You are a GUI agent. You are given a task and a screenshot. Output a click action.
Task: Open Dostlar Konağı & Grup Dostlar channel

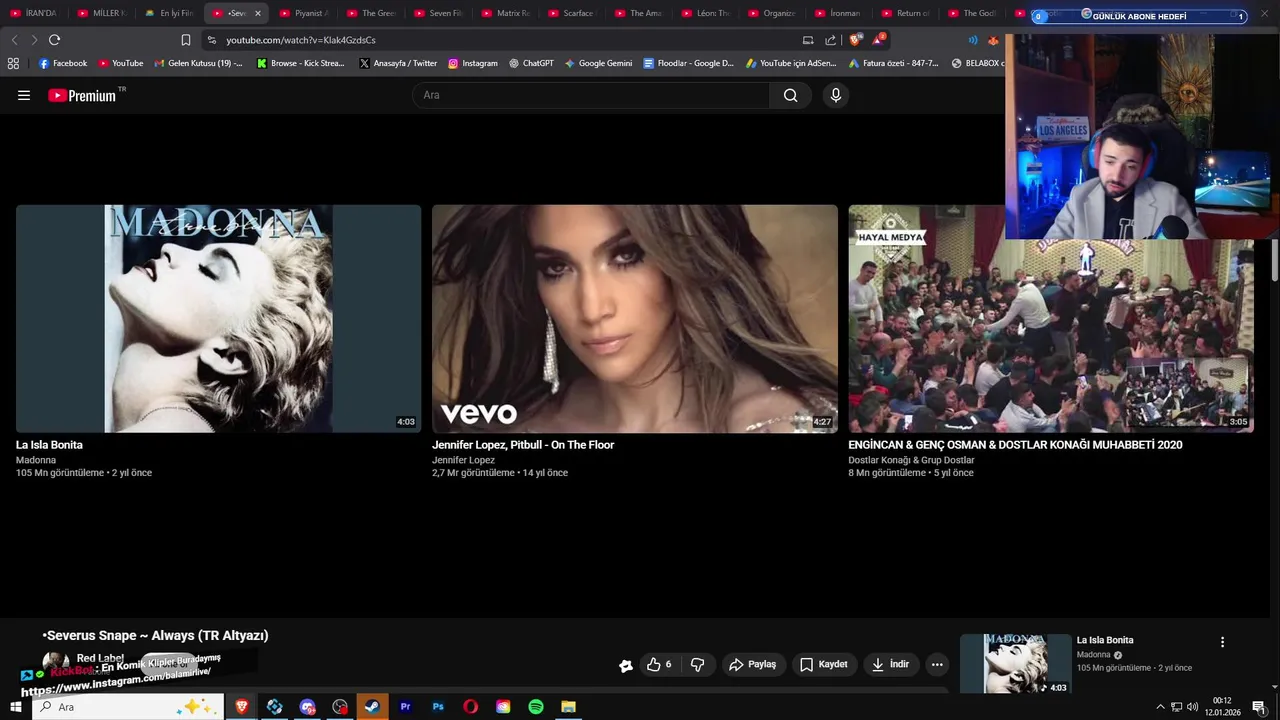911,460
